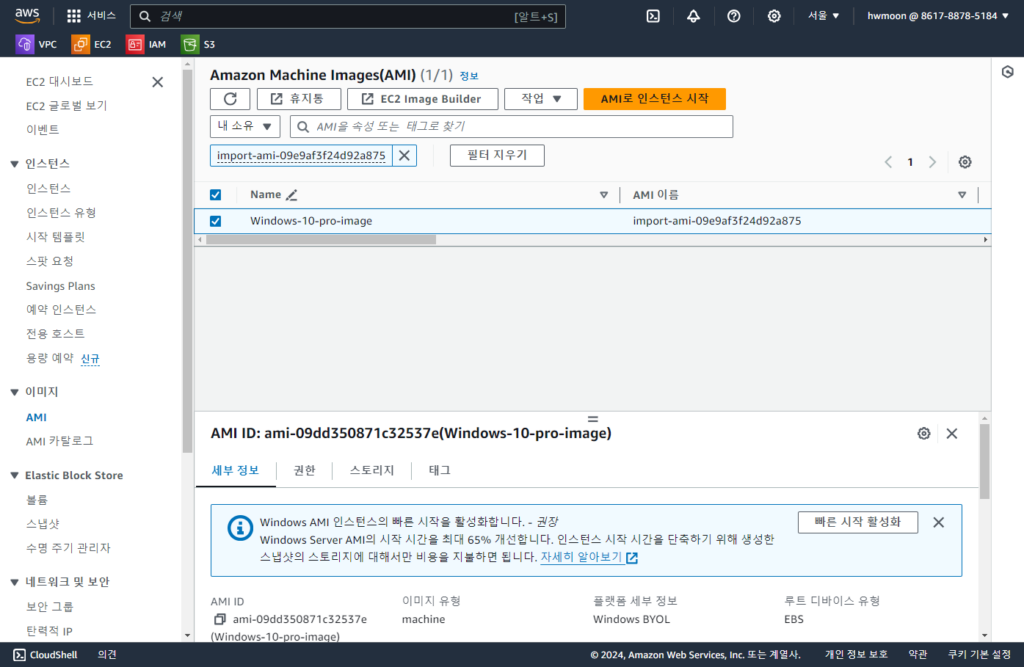
Task: Click 빠른 시작 활성화 button
Action: 857,522
